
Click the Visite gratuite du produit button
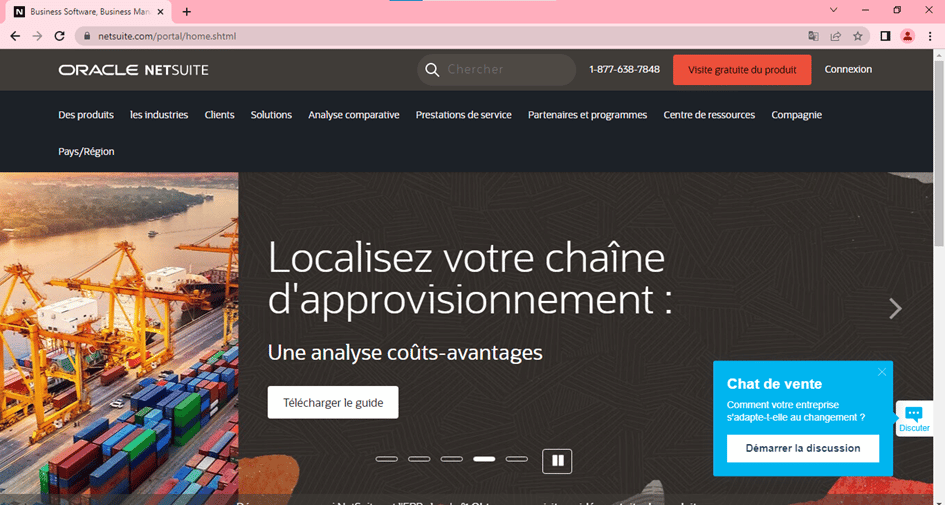click(741, 70)
